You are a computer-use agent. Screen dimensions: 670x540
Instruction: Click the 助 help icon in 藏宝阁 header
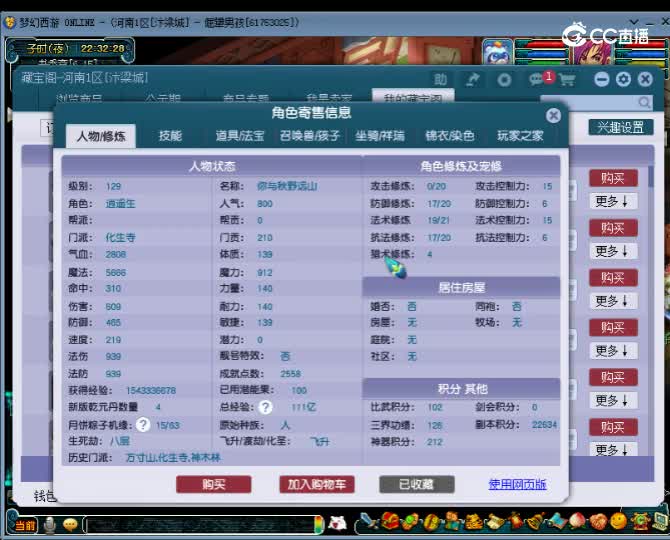click(441, 79)
